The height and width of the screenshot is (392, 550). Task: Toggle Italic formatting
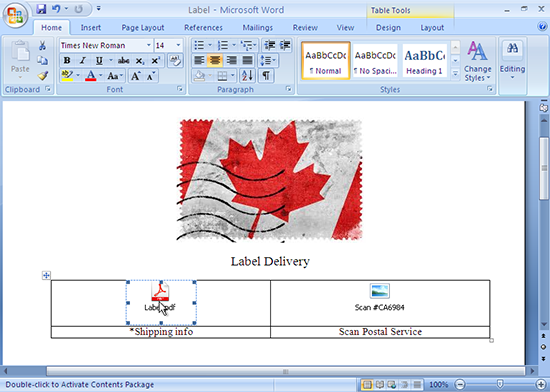click(82, 61)
